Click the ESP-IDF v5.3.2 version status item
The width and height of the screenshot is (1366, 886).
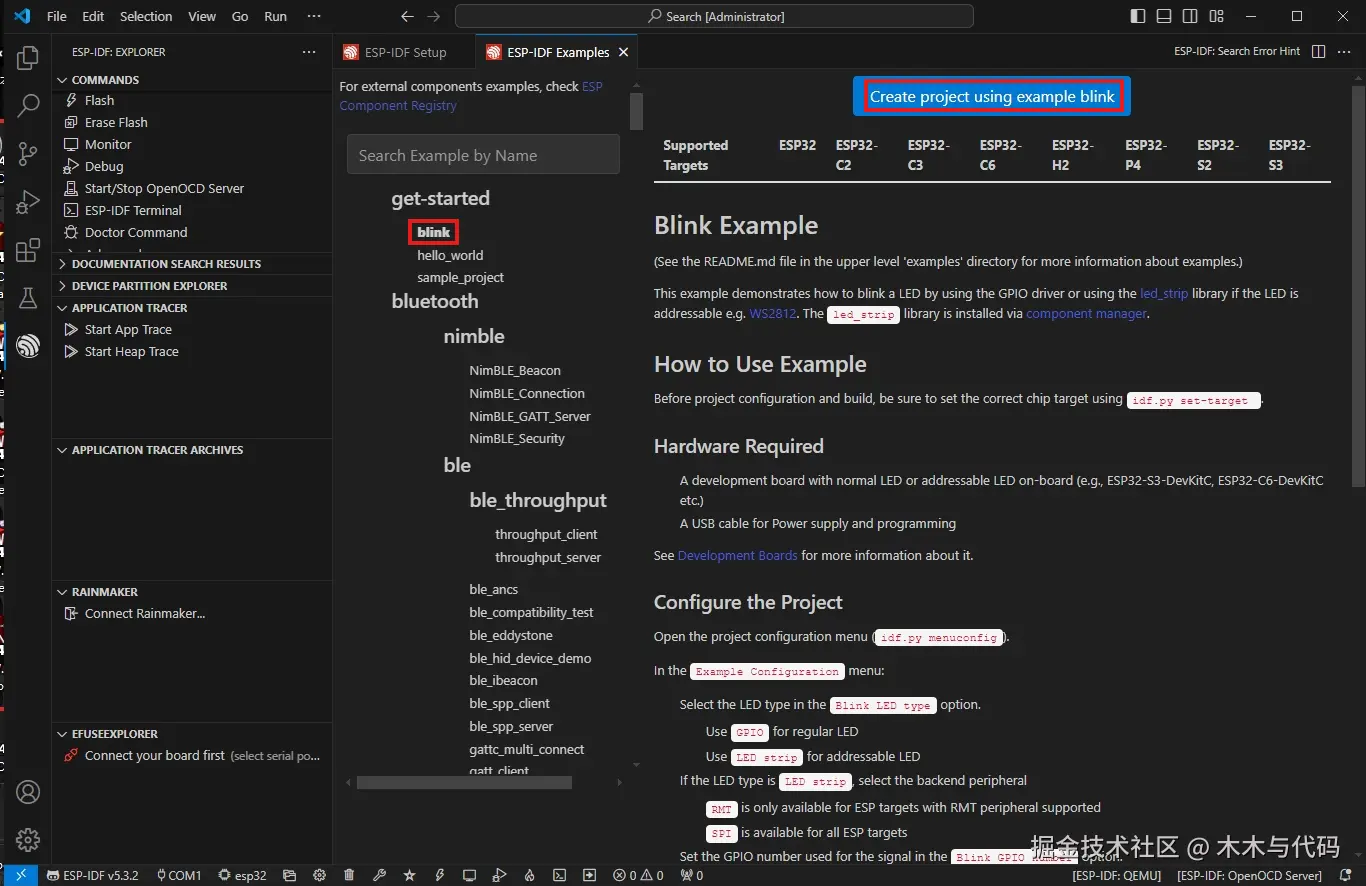point(92,875)
